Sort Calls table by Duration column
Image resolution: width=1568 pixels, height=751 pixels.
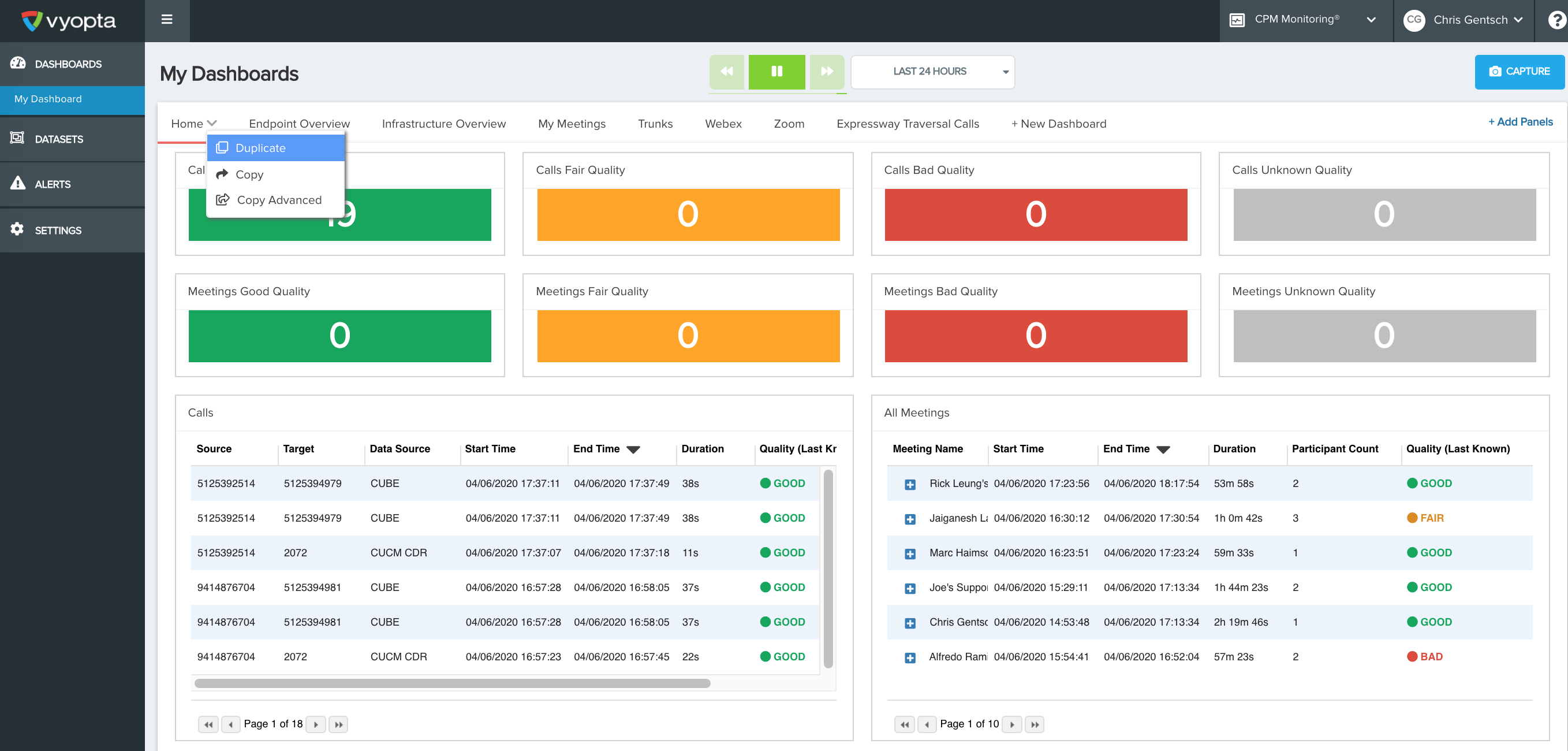[703, 449]
